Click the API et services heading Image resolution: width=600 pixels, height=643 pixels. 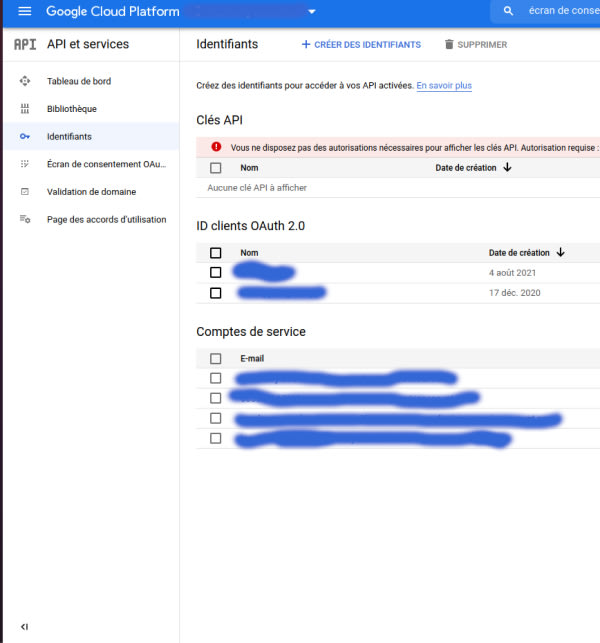pos(88,44)
